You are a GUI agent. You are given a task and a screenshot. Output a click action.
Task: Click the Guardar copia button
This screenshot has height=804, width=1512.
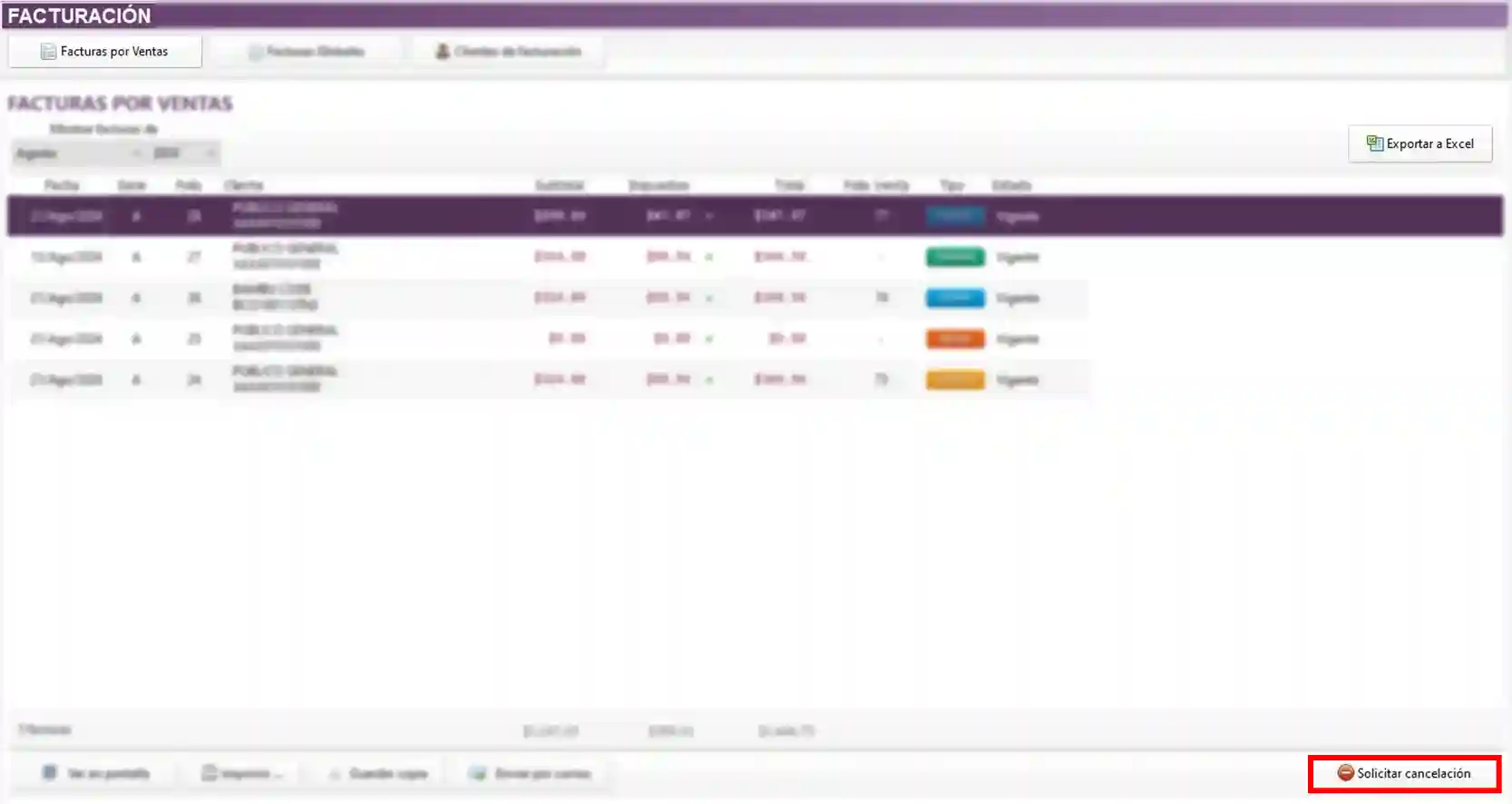click(377, 774)
